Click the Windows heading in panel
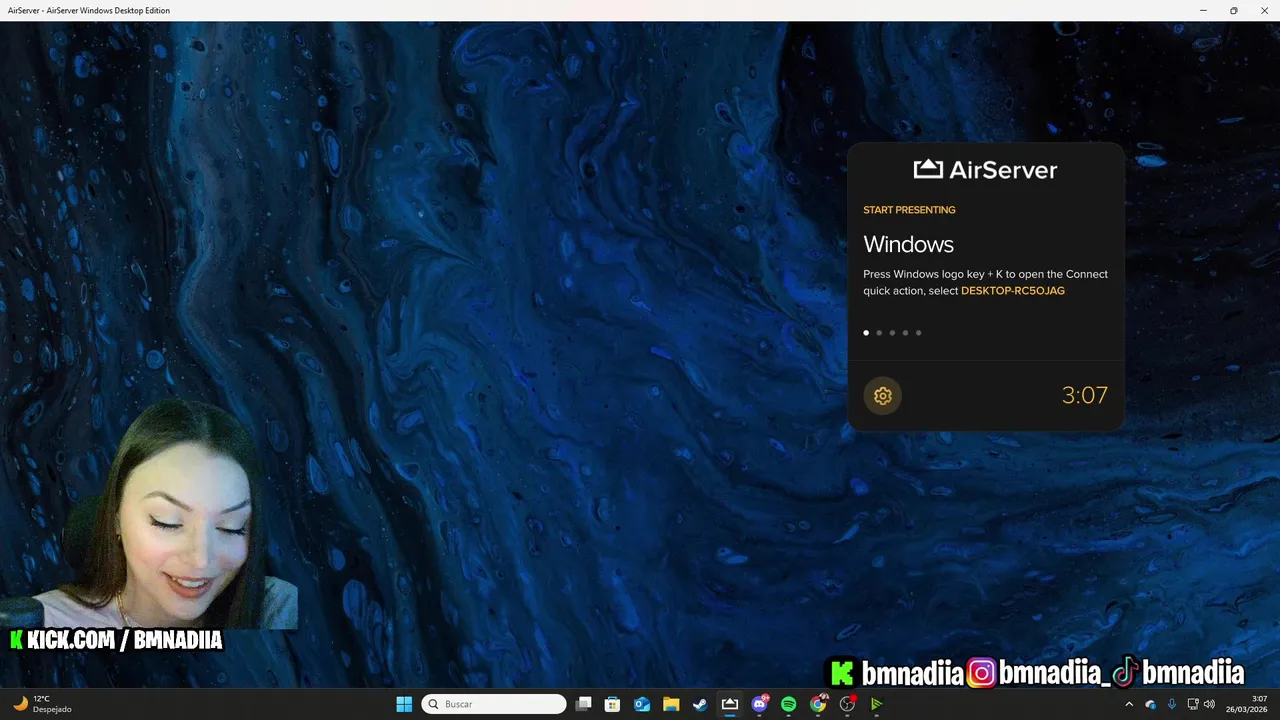The height and width of the screenshot is (720, 1280). click(908, 244)
